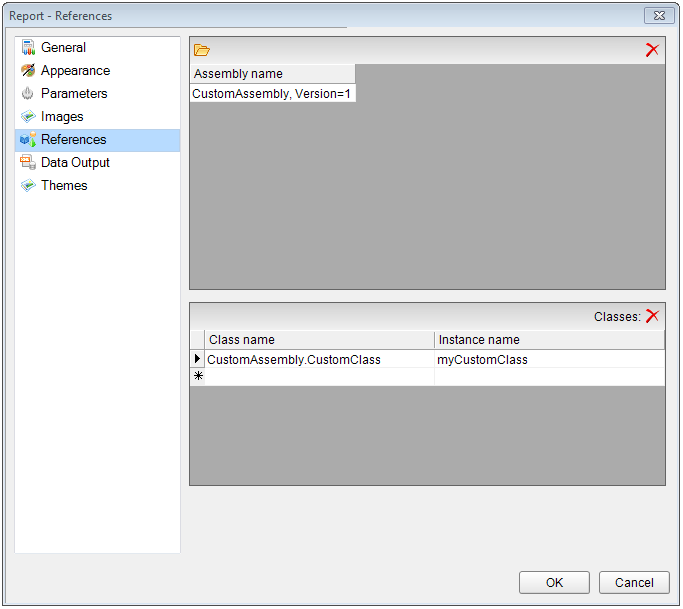Switch to the References page
The image size is (683, 609).
click(73, 140)
